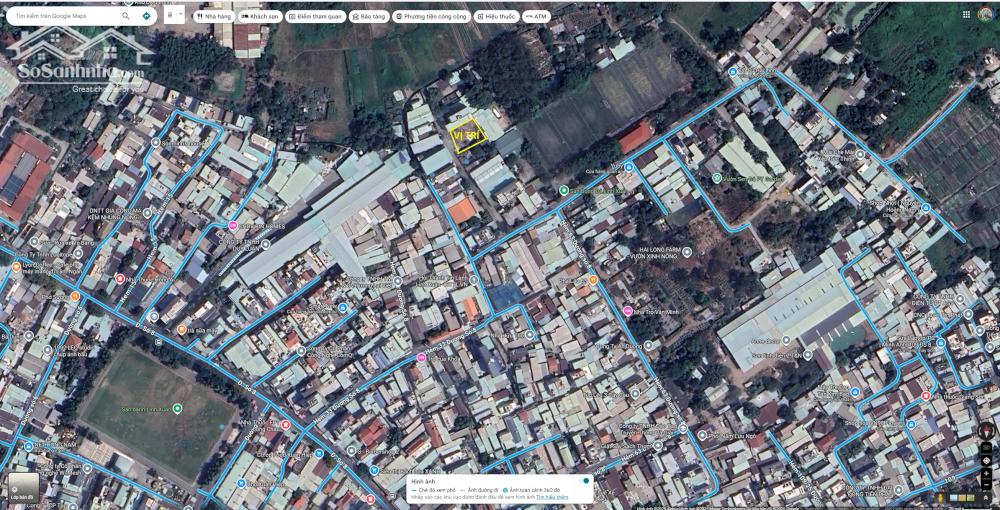The width and height of the screenshot is (1000, 510).
Task: Choose the ATM category chip
Action: (536, 17)
